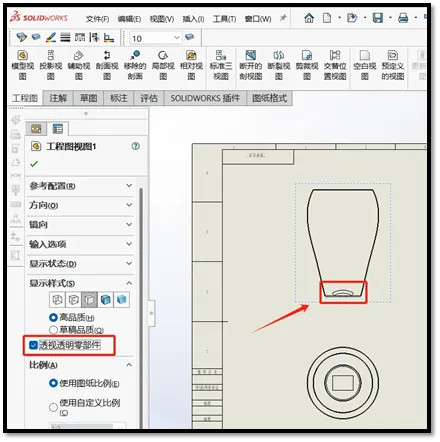Select shaded display style icon

coord(121,300)
